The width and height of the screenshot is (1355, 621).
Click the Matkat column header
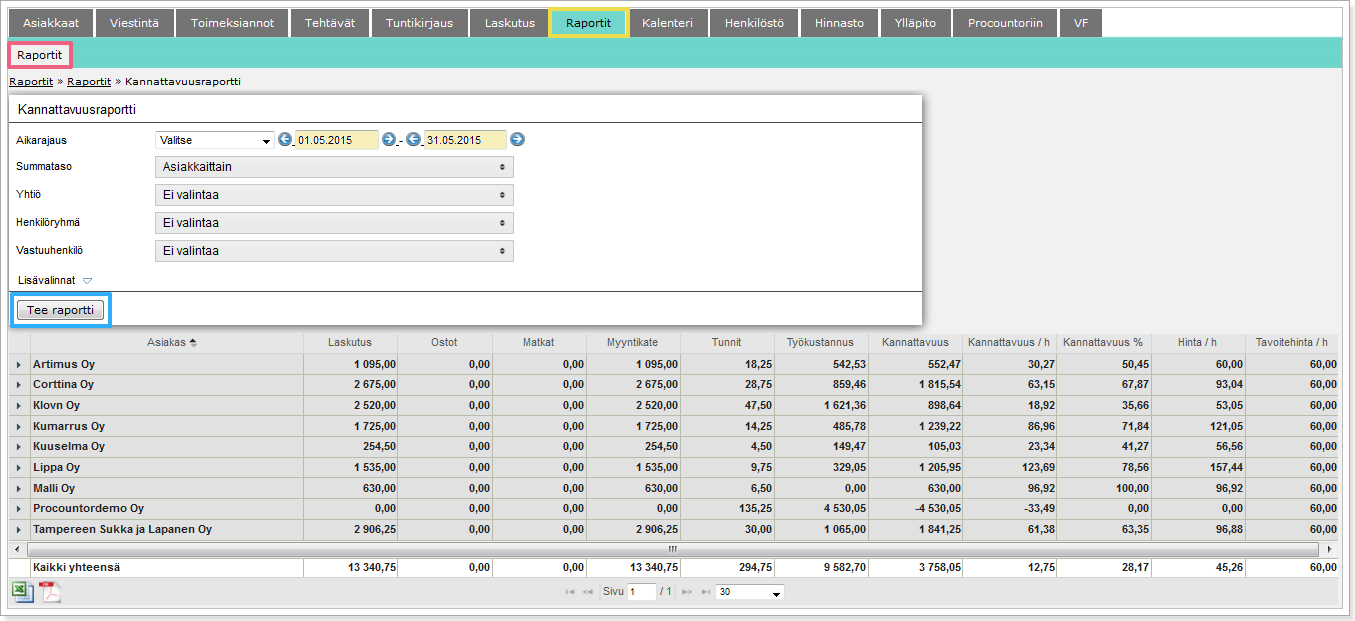pyautogui.click(x=538, y=342)
